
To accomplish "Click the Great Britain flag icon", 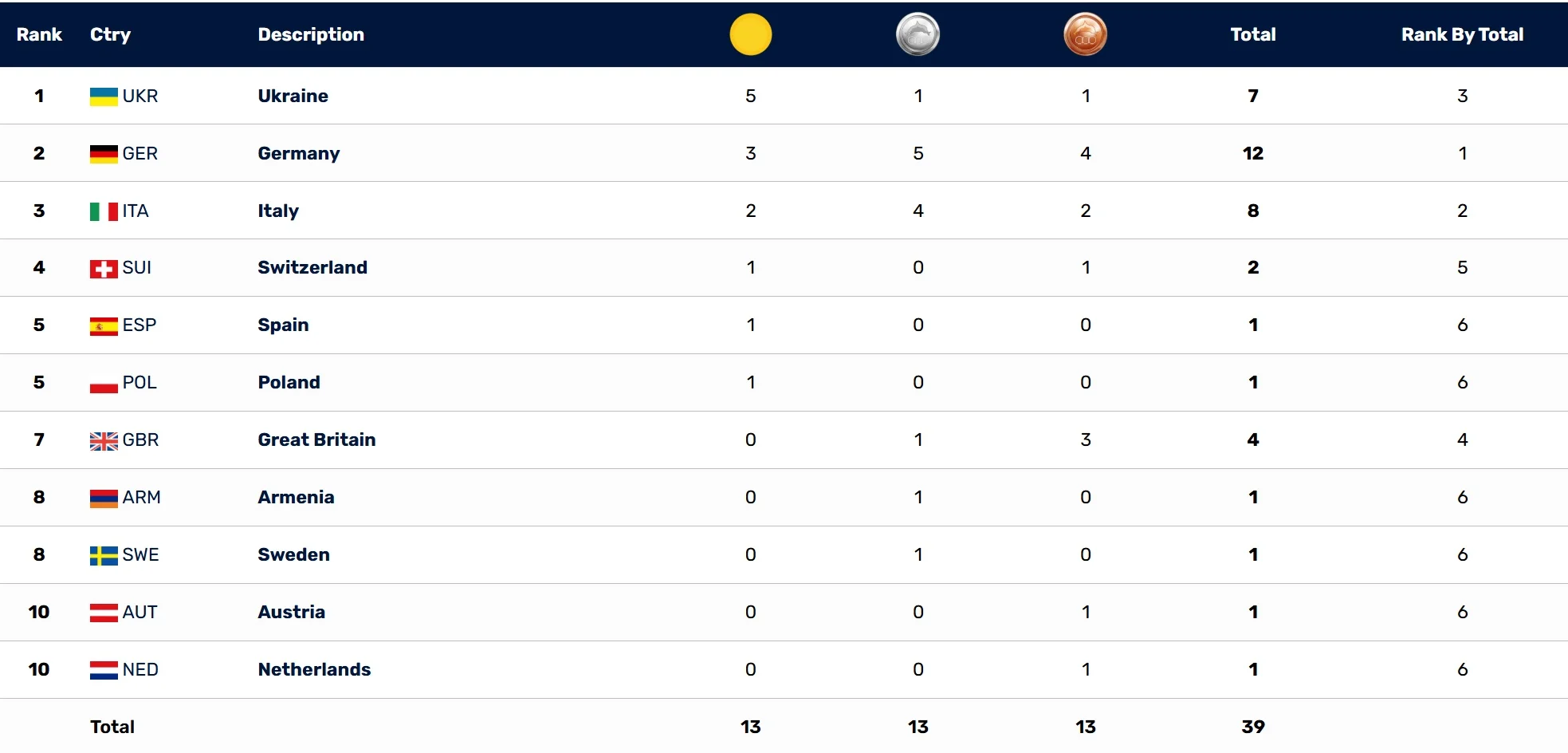I will pyautogui.click(x=104, y=441).
